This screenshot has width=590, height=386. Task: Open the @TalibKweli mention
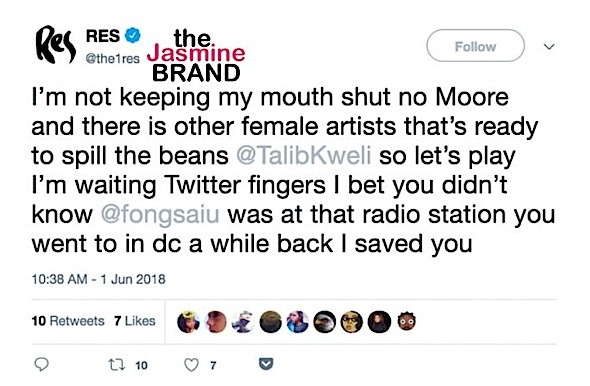coord(304,155)
